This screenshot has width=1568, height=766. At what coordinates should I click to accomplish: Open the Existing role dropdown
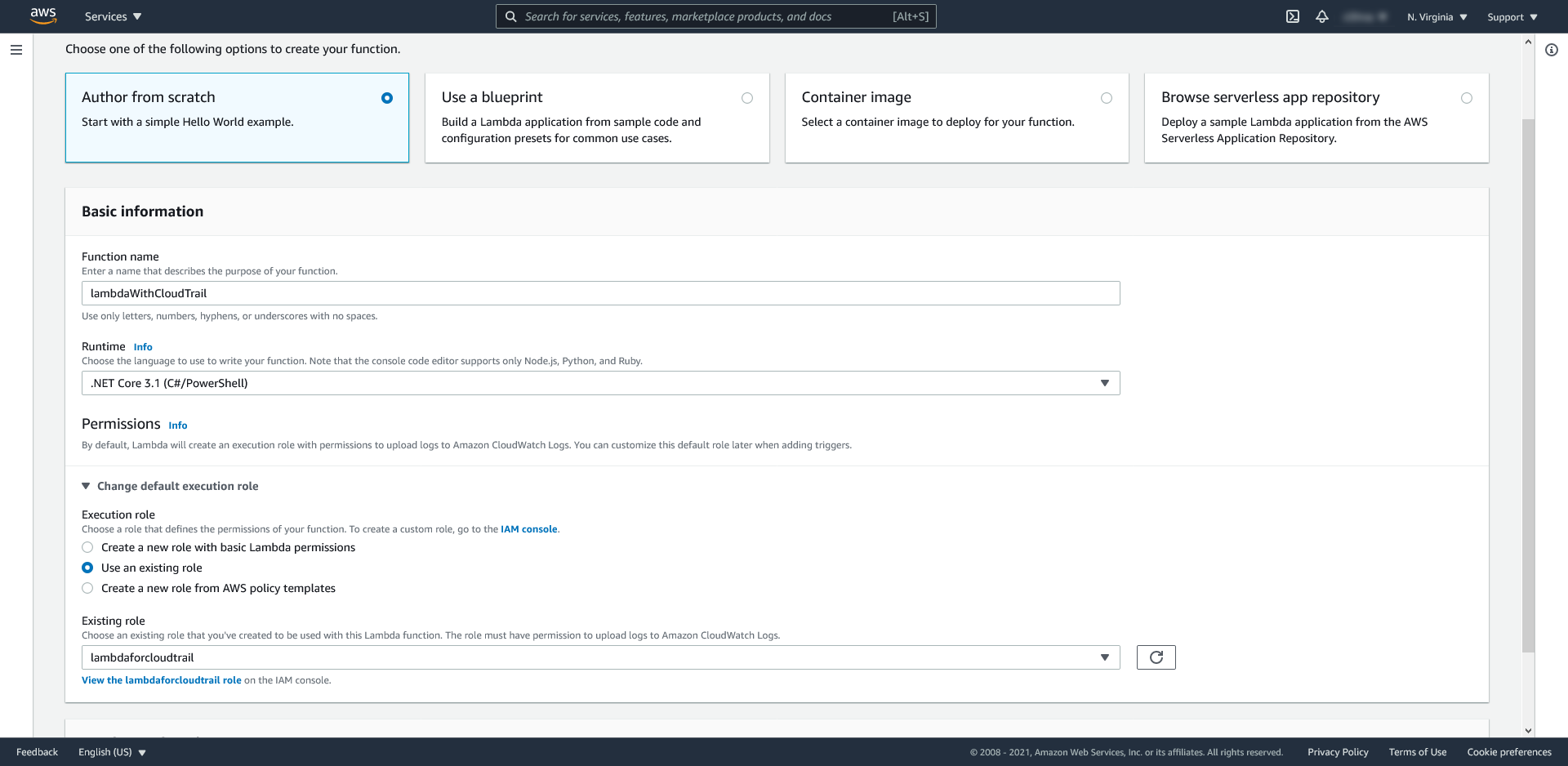(600, 657)
